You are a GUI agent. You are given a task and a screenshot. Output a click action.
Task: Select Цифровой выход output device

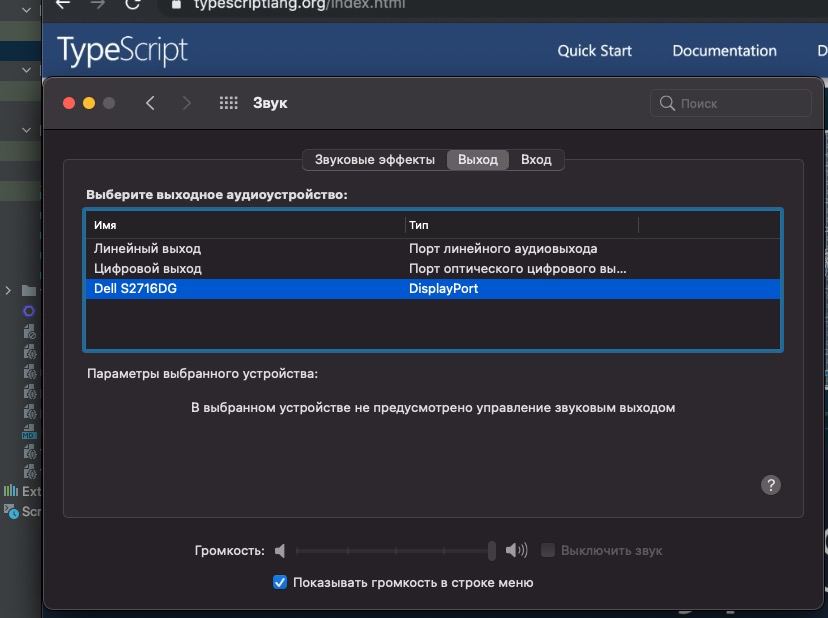point(433,268)
